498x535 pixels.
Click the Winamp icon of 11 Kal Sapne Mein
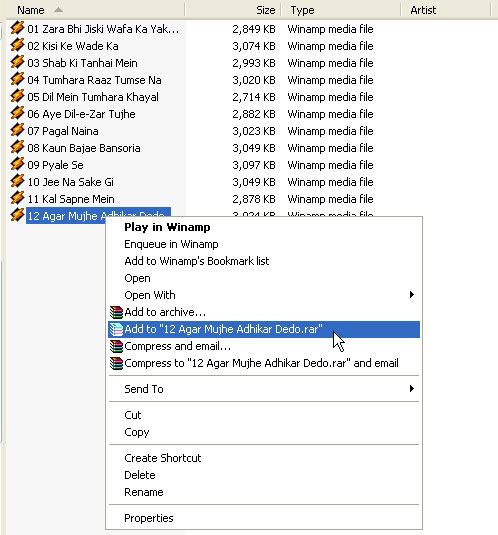coord(17,198)
